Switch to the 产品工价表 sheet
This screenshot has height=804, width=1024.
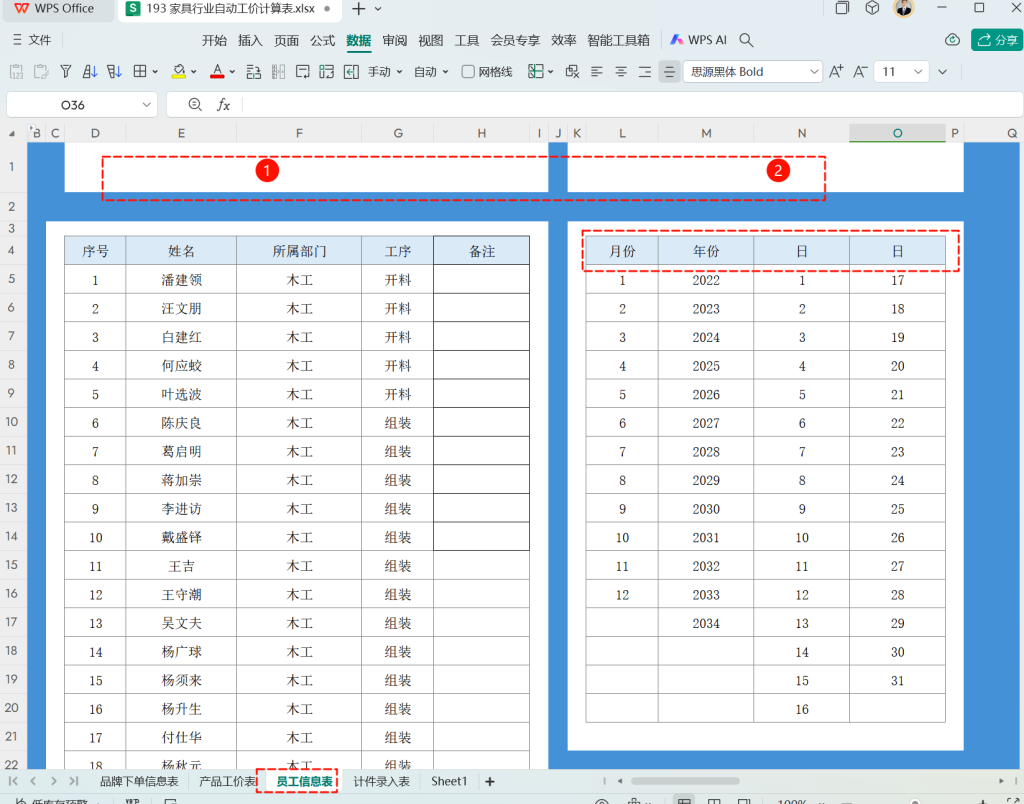227,782
